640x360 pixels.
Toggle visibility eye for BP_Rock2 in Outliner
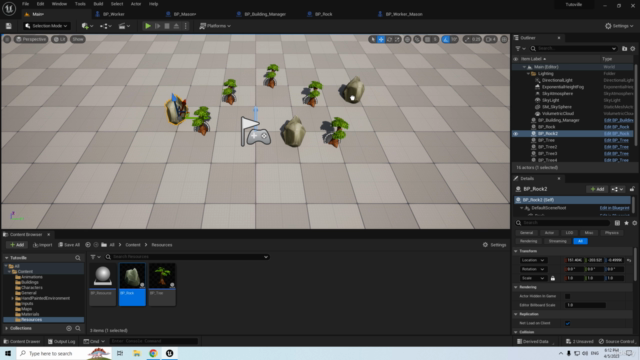click(516, 133)
